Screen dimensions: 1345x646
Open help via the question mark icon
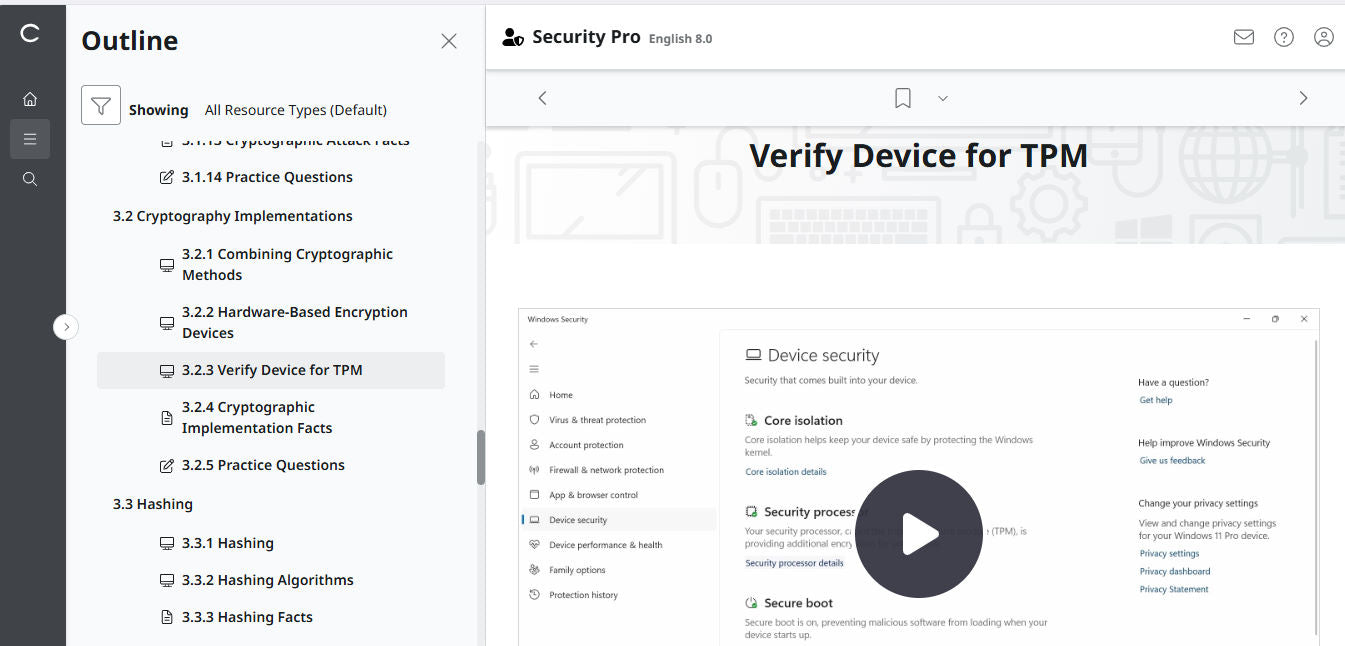[1283, 37]
